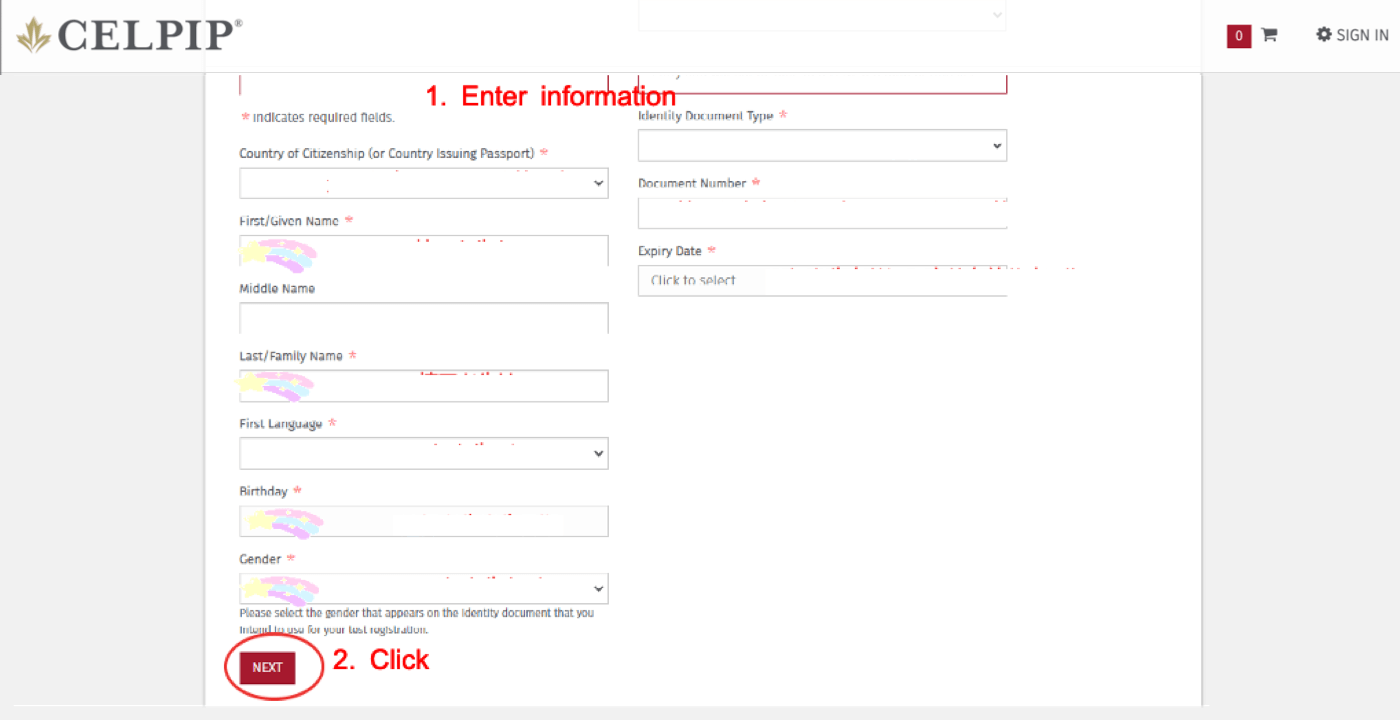Open the Gender dropdown
The width and height of the screenshot is (1400, 720).
(423, 588)
